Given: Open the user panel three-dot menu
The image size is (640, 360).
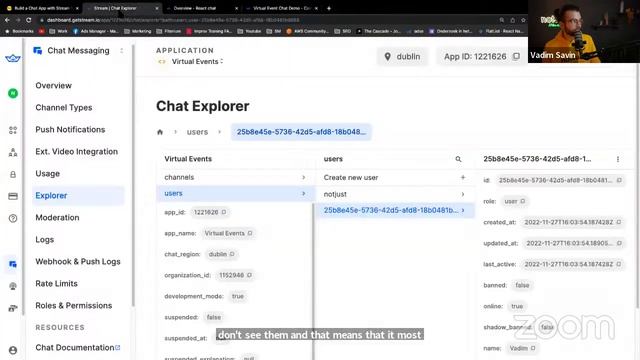Looking at the screenshot, I should pos(618,159).
